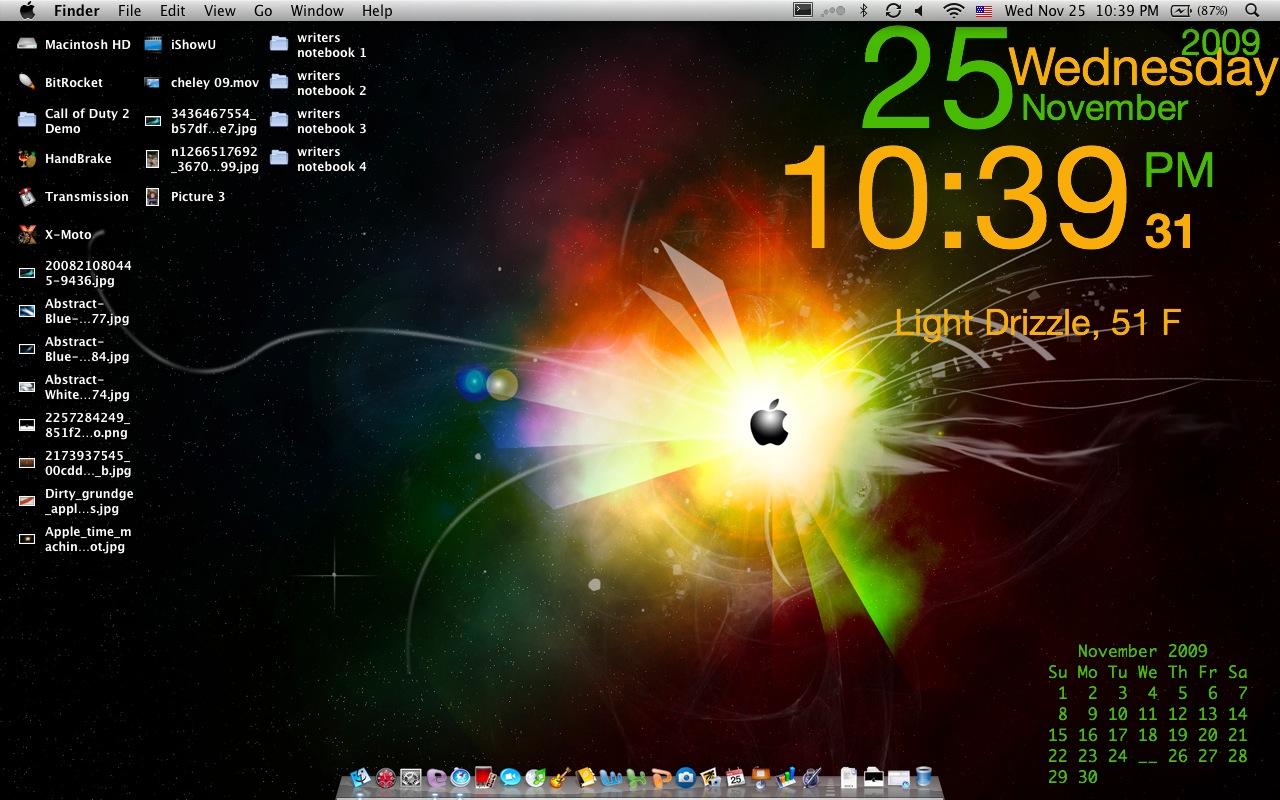Launch Microsoft Word from the dock
The height and width of the screenshot is (800, 1280).
point(611,777)
